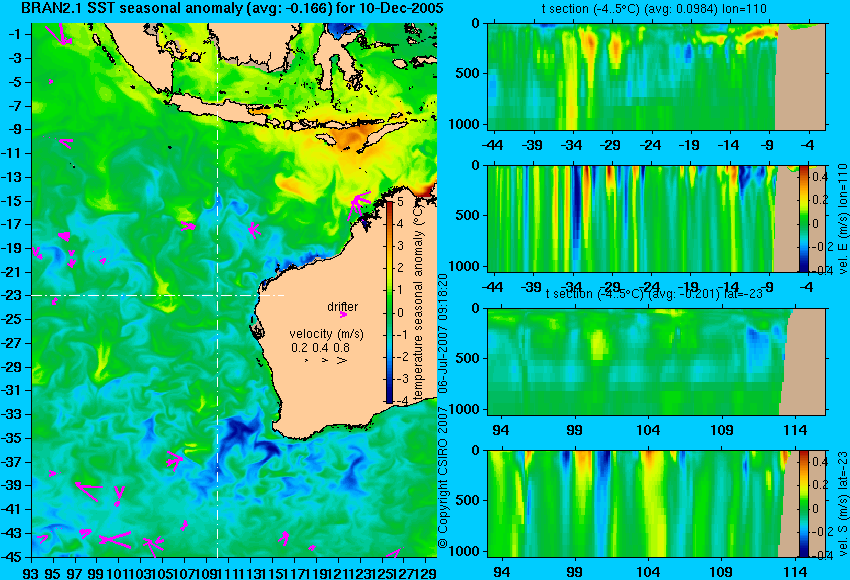Click the white dashed lon=110 section line

217,290
